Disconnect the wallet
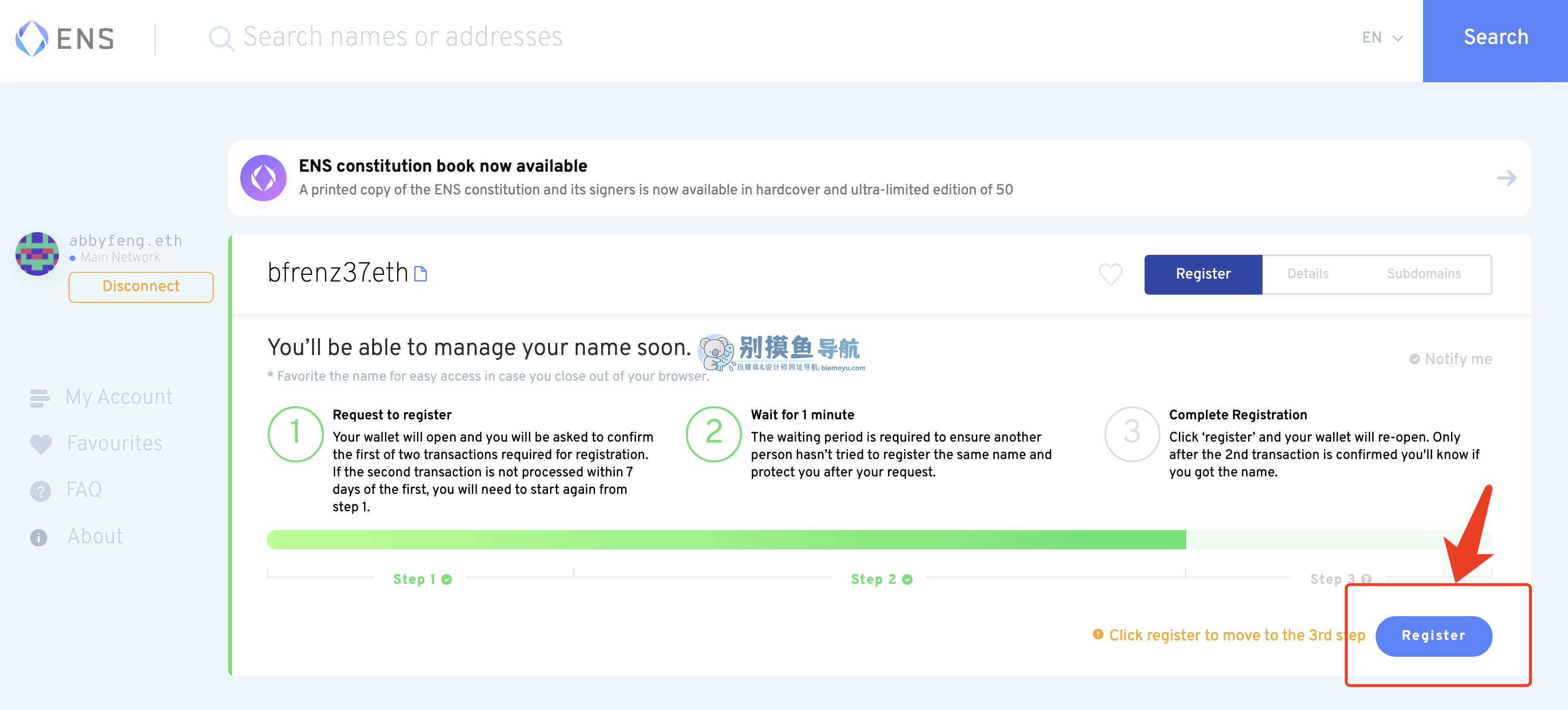 pyautogui.click(x=141, y=287)
